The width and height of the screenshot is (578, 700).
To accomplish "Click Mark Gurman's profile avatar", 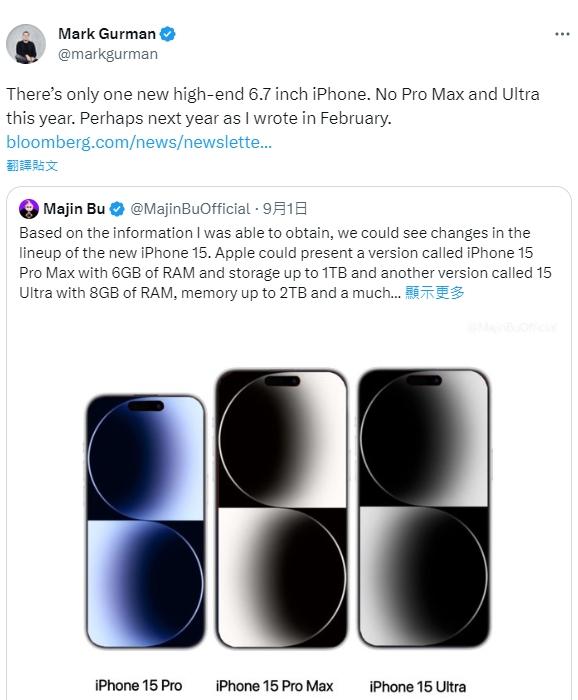I will (26, 44).
